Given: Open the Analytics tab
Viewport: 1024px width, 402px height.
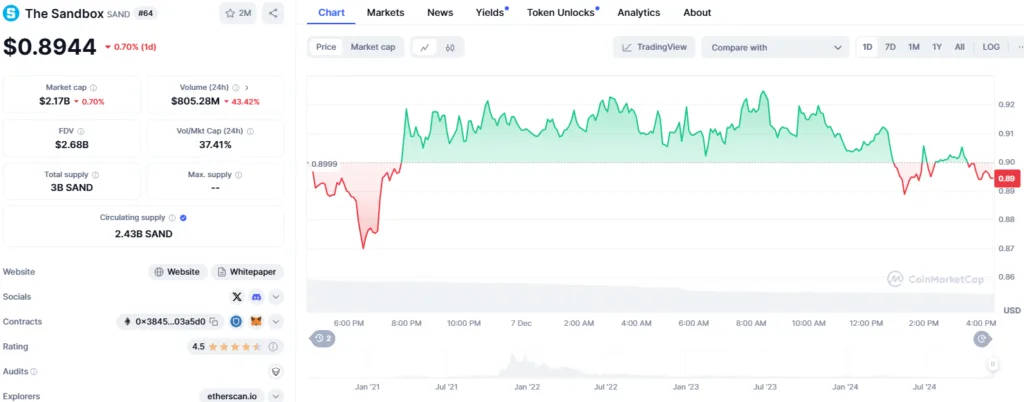Looking at the screenshot, I should pyautogui.click(x=639, y=12).
